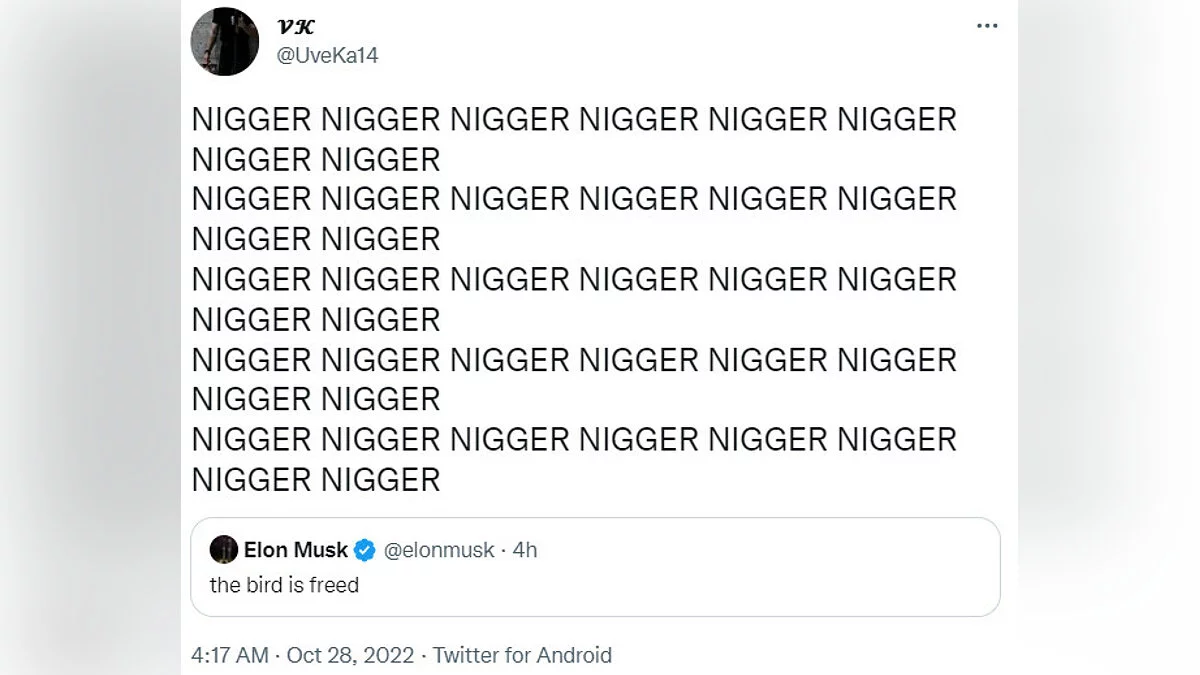
Task: Open the Twitter for Android source link
Action: click(522, 655)
